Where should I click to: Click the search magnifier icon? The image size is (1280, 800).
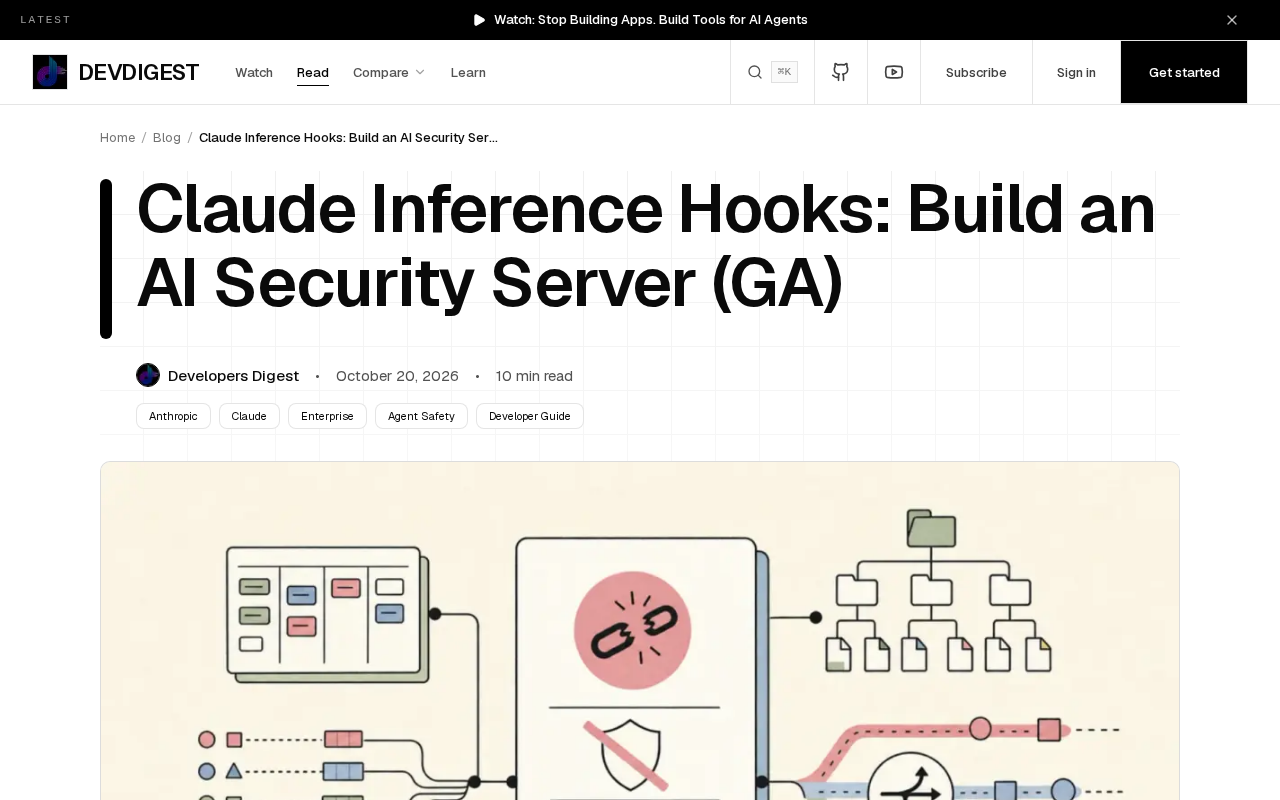[x=755, y=72]
